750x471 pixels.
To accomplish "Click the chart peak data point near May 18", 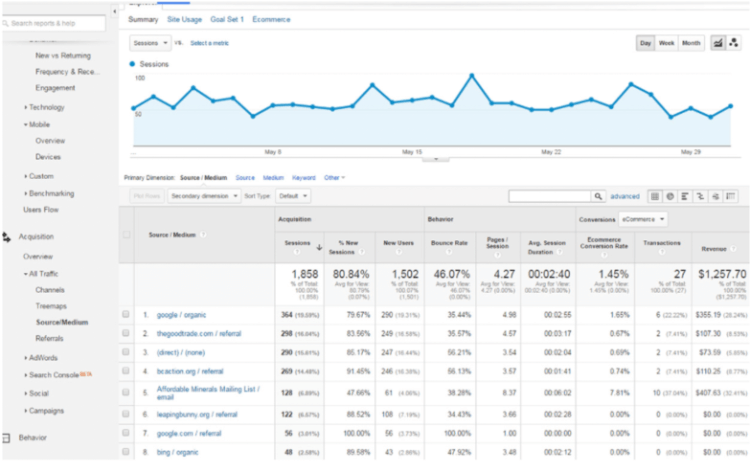I will (x=472, y=76).
